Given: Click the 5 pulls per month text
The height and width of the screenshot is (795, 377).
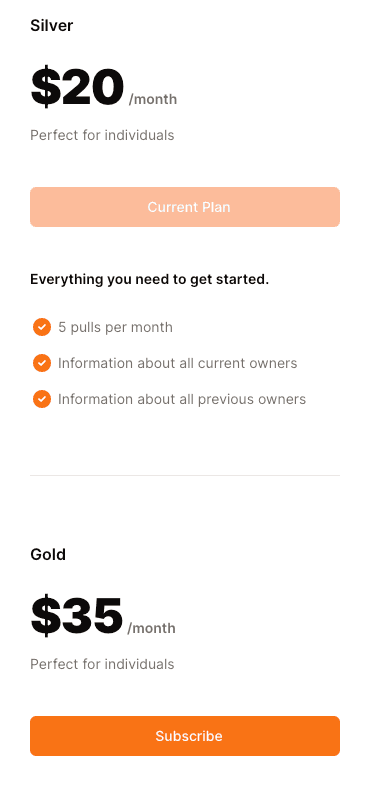Looking at the screenshot, I should pos(116,328).
